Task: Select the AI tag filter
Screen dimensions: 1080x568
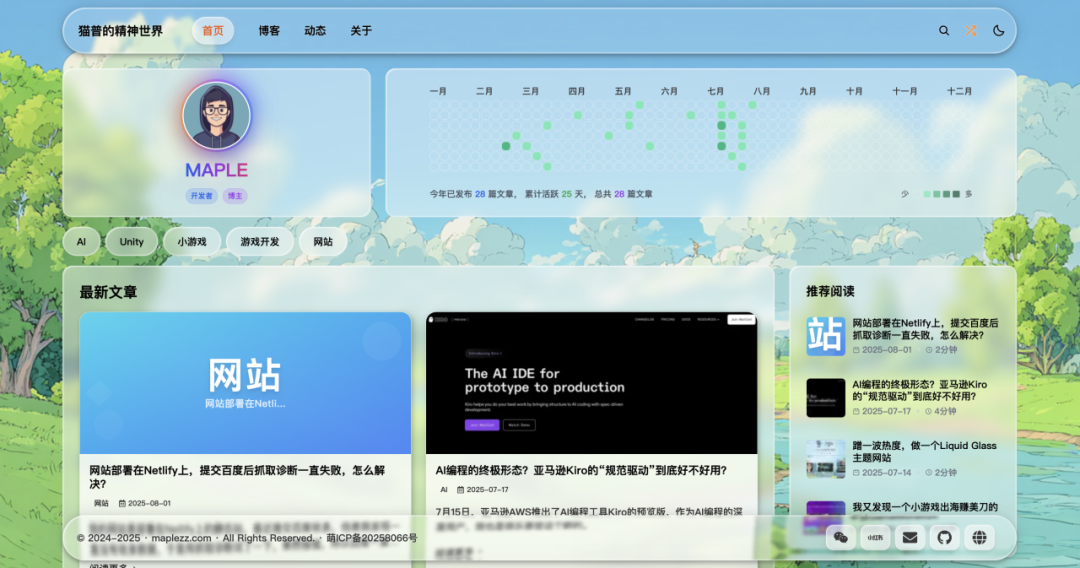Action: click(x=81, y=242)
